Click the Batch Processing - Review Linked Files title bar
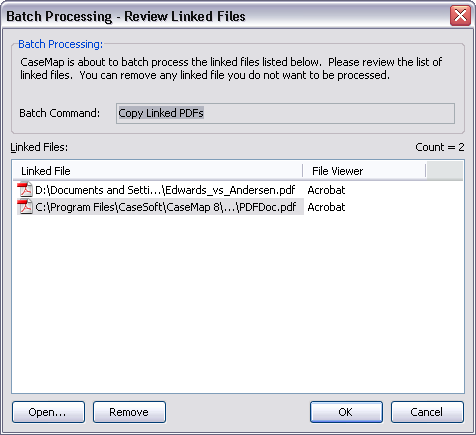The height and width of the screenshot is (435, 476). click(x=227, y=16)
